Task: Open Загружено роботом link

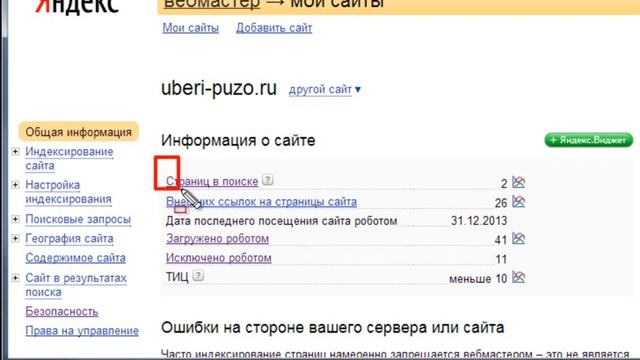Action: (x=217, y=238)
